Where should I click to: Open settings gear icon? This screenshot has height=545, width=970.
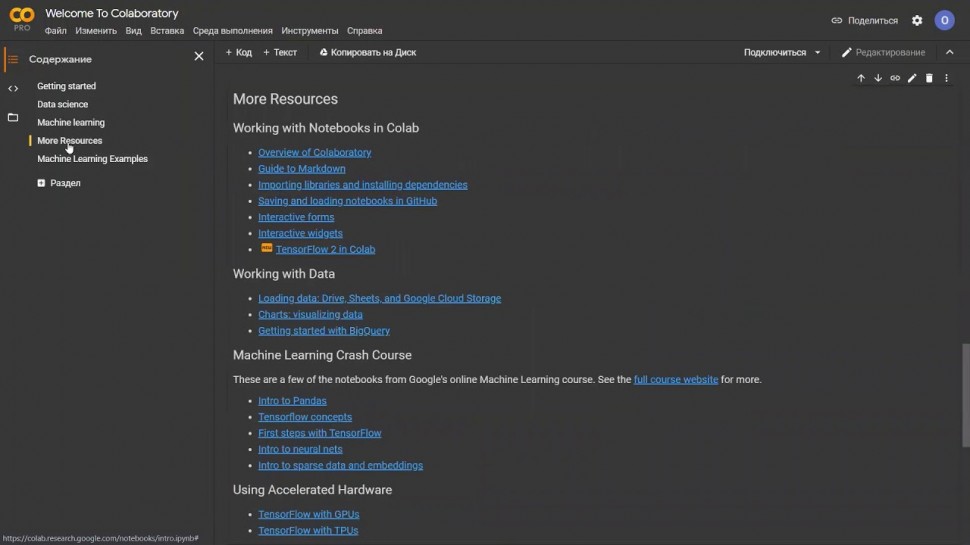coord(917,20)
